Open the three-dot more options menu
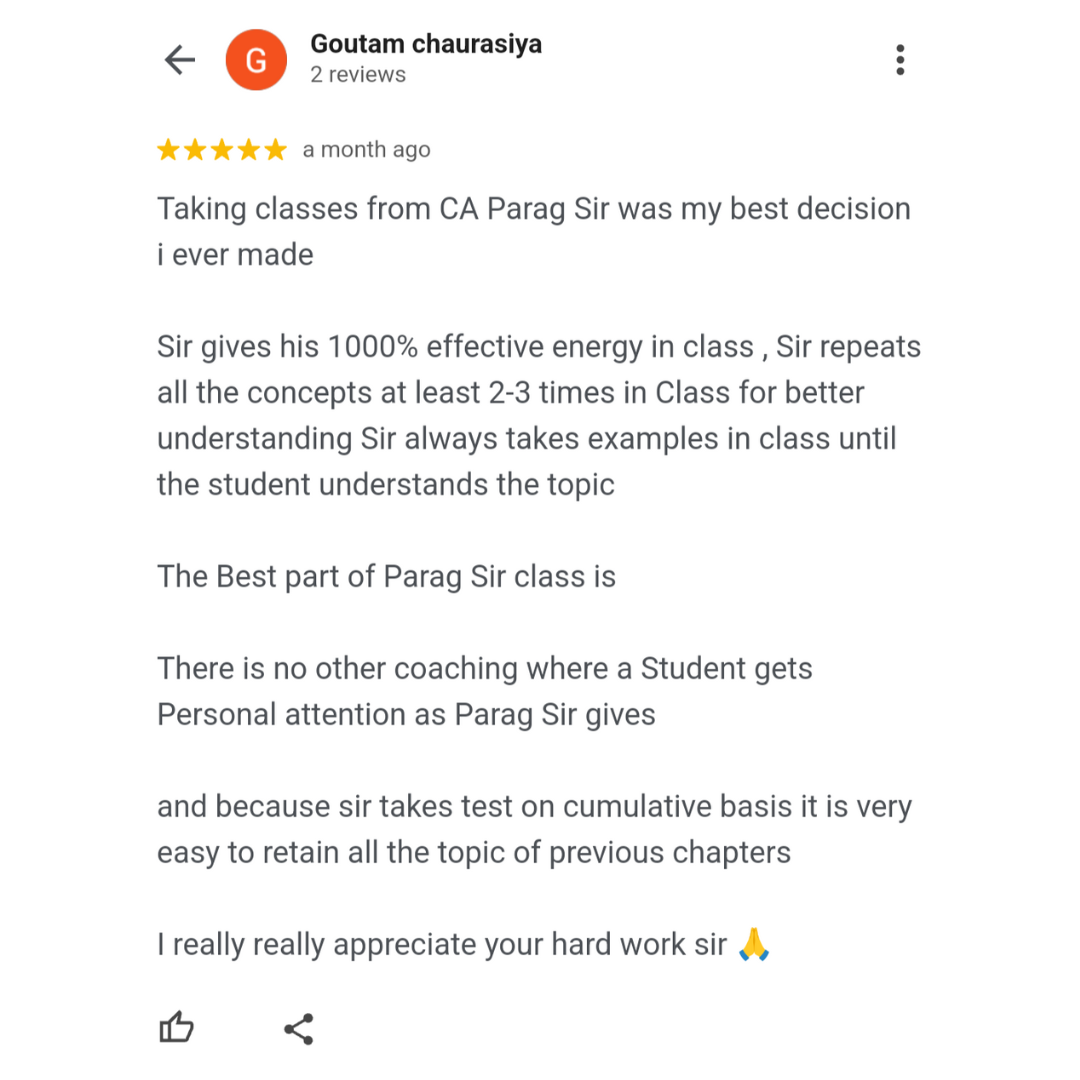 tap(900, 60)
